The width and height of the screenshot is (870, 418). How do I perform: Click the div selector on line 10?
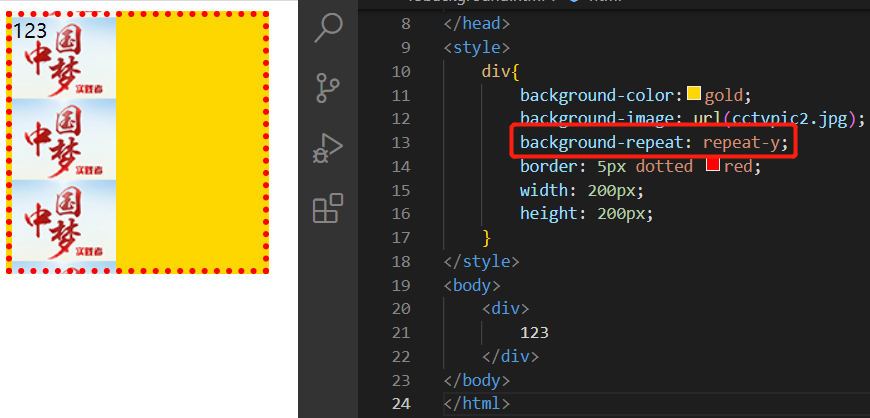click(495, 72)
